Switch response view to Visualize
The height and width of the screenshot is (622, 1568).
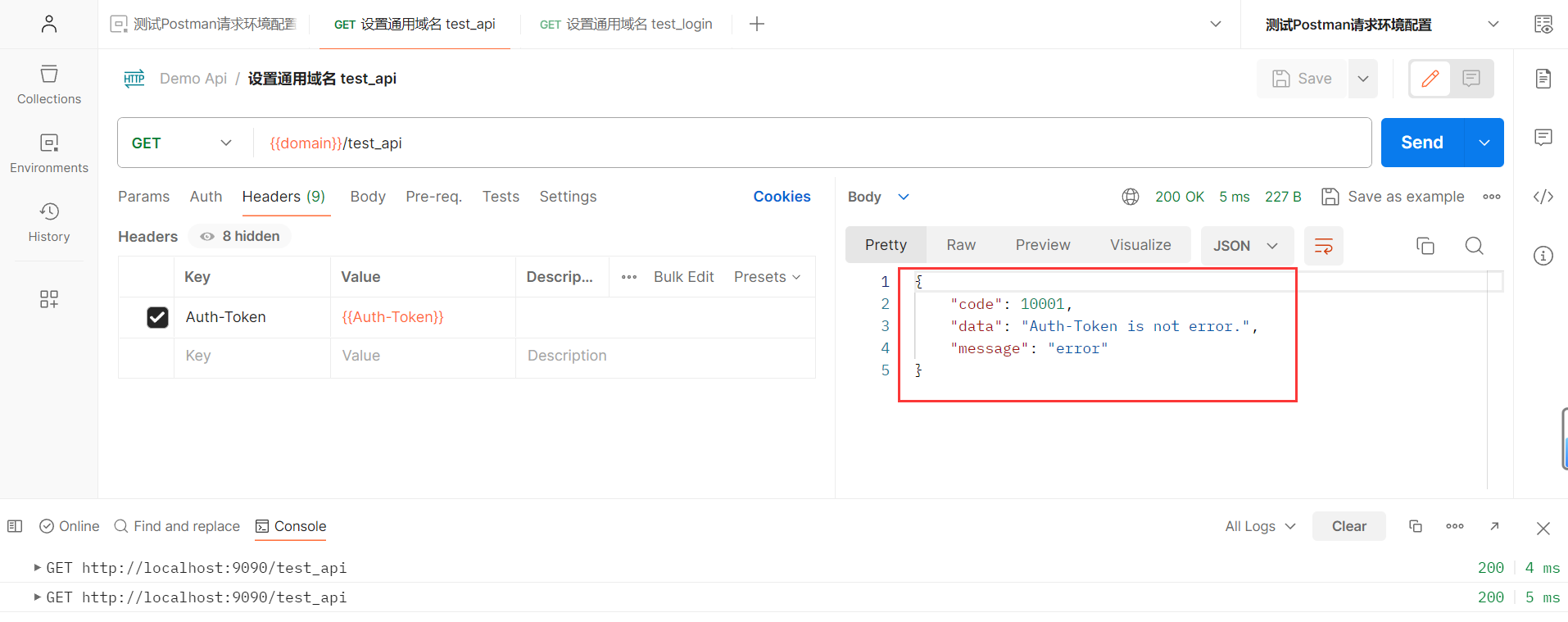[1140, 245]
